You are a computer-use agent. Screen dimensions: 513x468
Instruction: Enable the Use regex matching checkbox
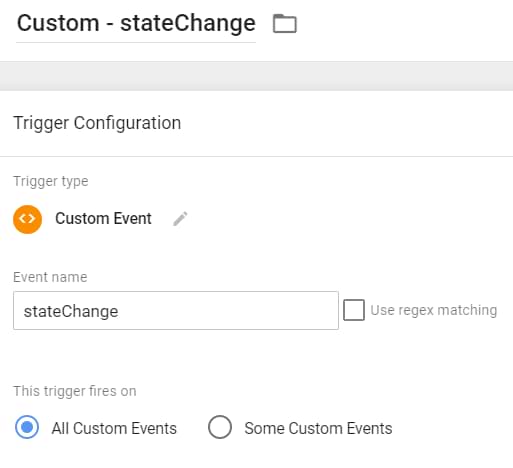(x=354, y=310)
